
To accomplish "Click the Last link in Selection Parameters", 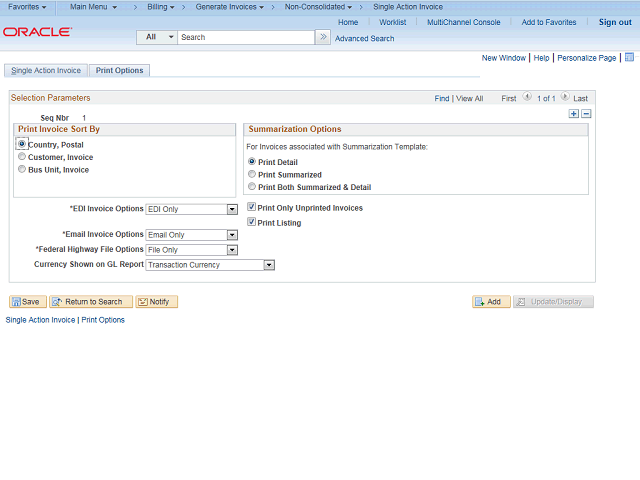I will [580, 98].
